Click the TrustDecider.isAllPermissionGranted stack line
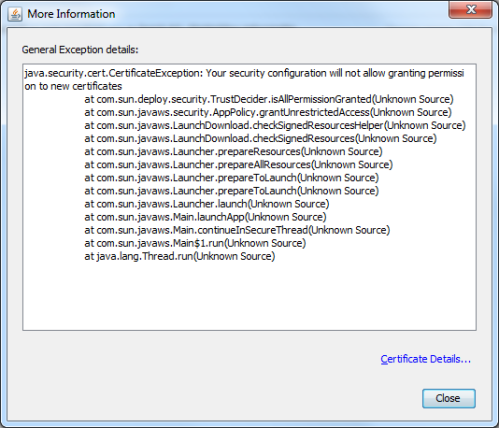This screenshot has width=499, height=428. pos(269,99)
